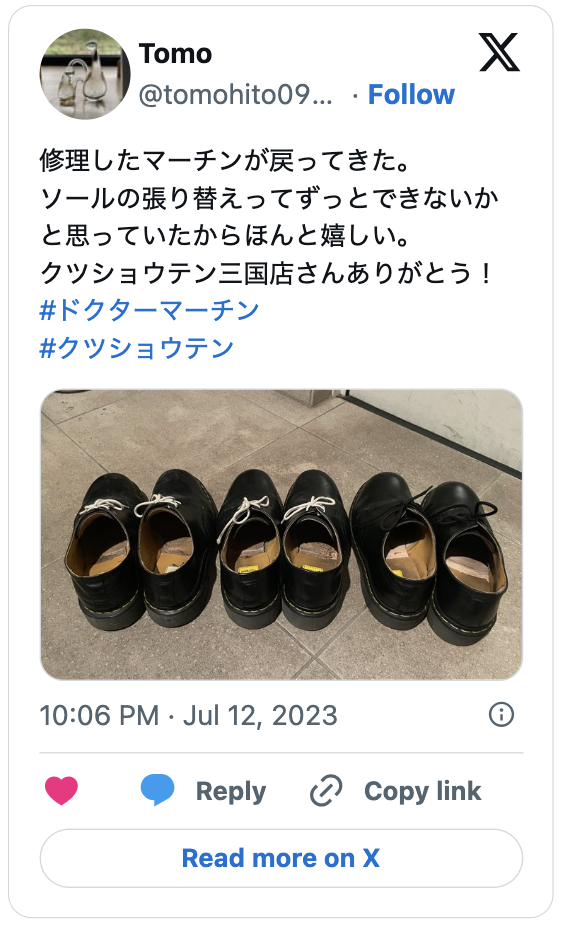Viewport: 562px width, 926px height.
Task: Click the black-laced pair of shoes in the photo
Action: pyautogui.click(x=429, y=558)
